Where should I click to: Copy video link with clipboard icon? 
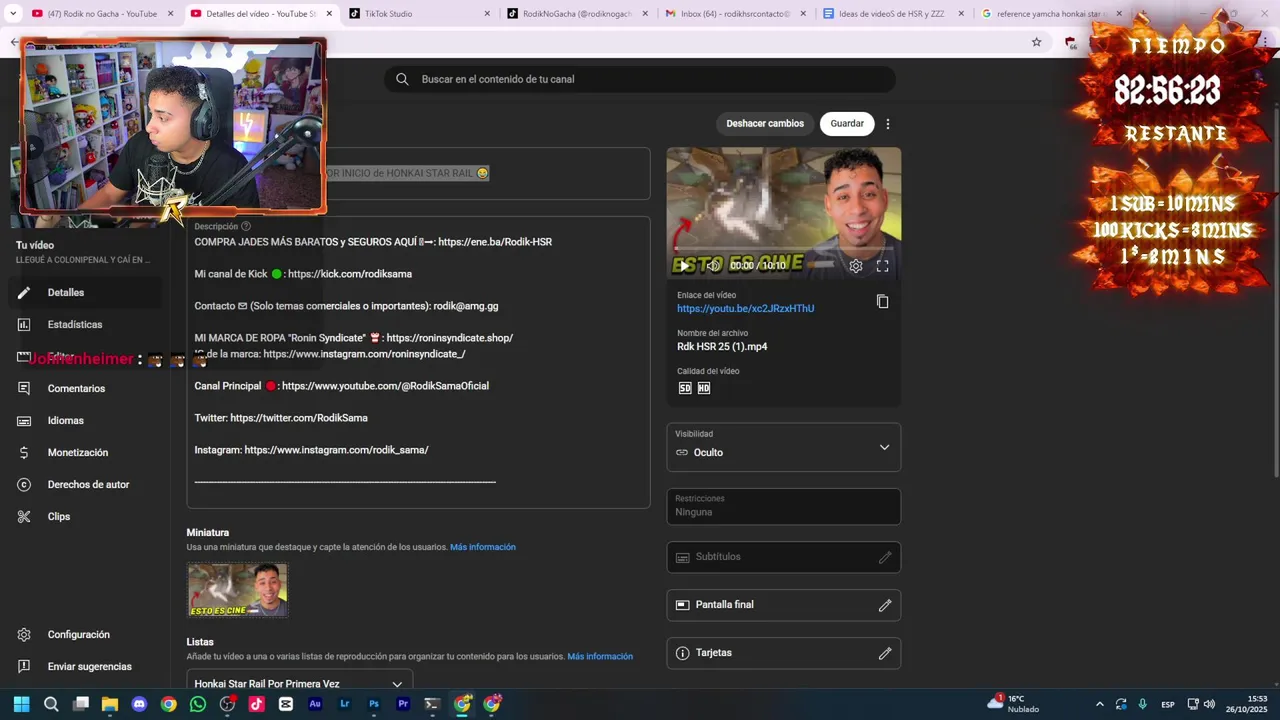pos(882,301)
